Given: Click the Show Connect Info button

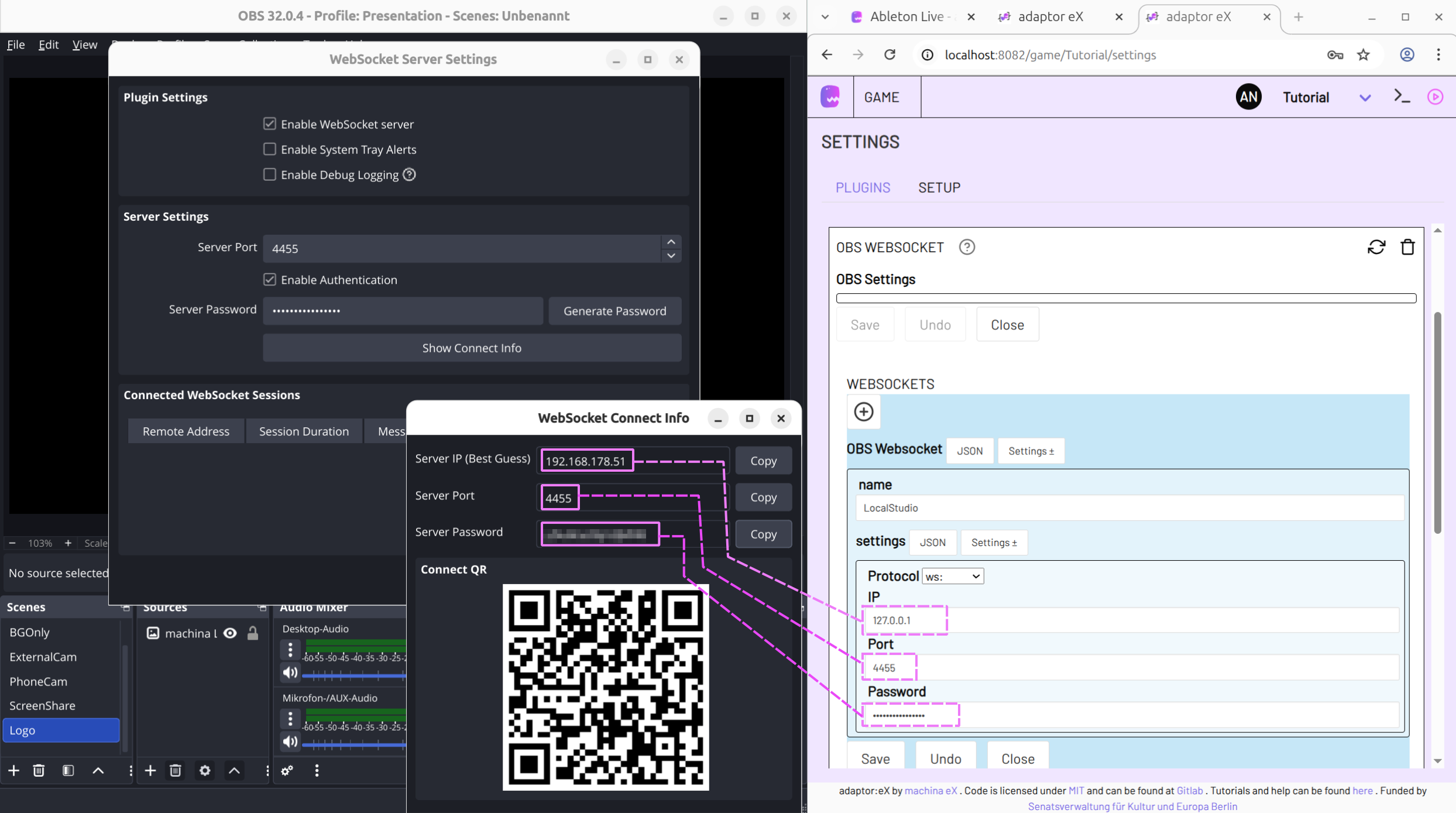Looking at the screenshot, I should click(472, 348).
